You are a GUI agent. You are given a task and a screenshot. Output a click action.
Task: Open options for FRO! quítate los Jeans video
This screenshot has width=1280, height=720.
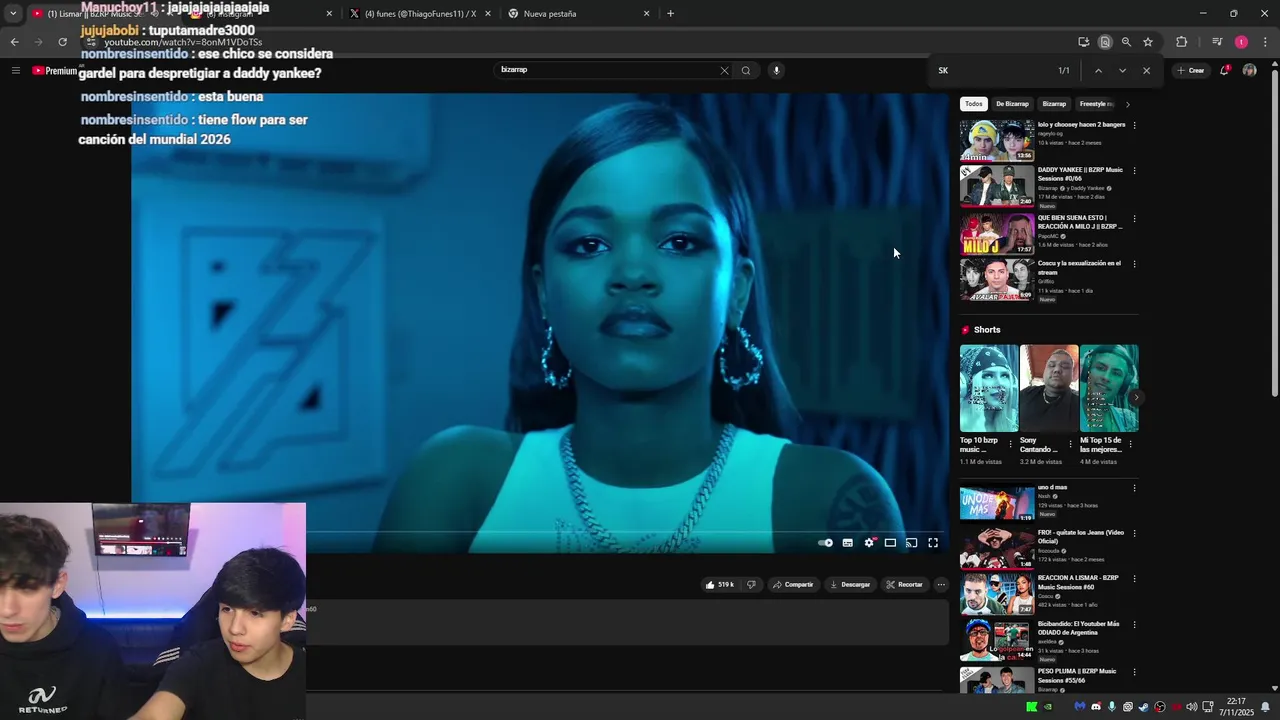click(x=1134, y=533)
